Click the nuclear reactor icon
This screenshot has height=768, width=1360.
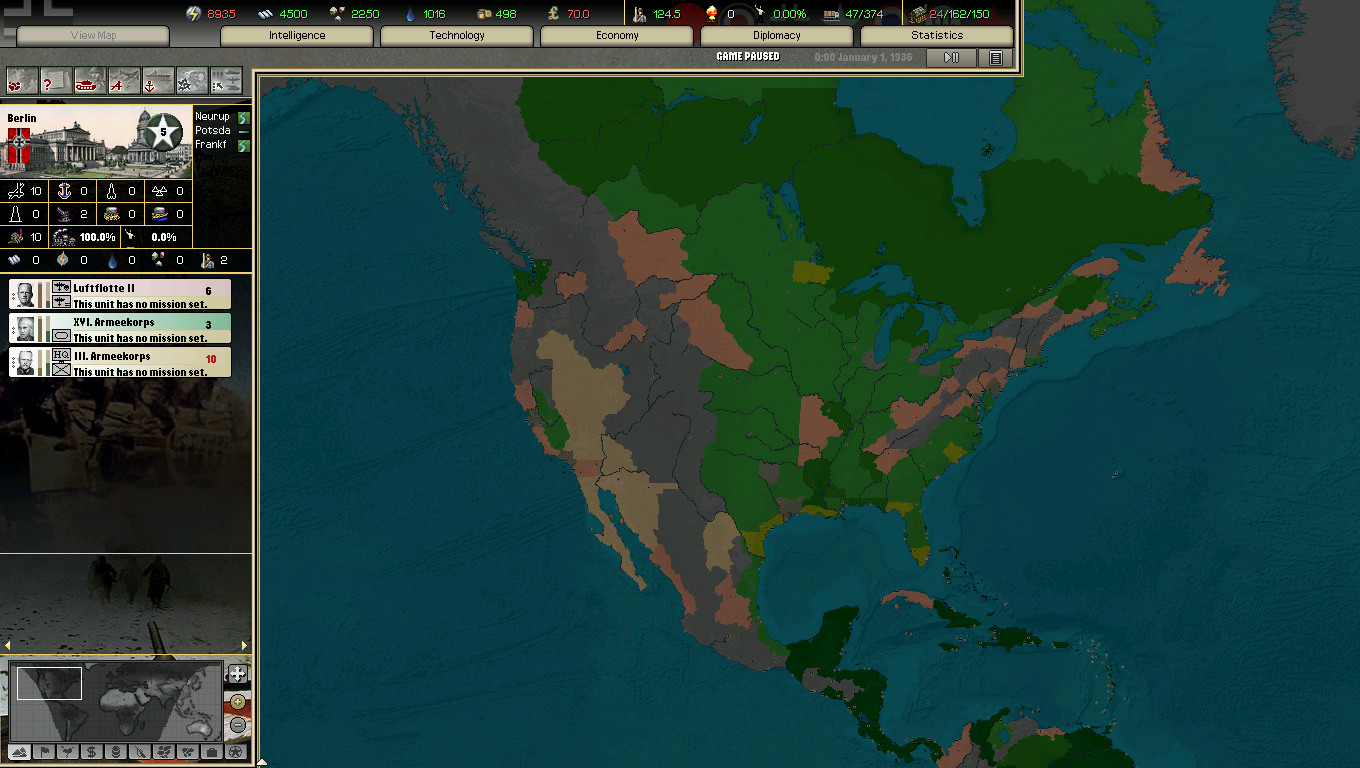pyautogui.click(x=160, y=190)
